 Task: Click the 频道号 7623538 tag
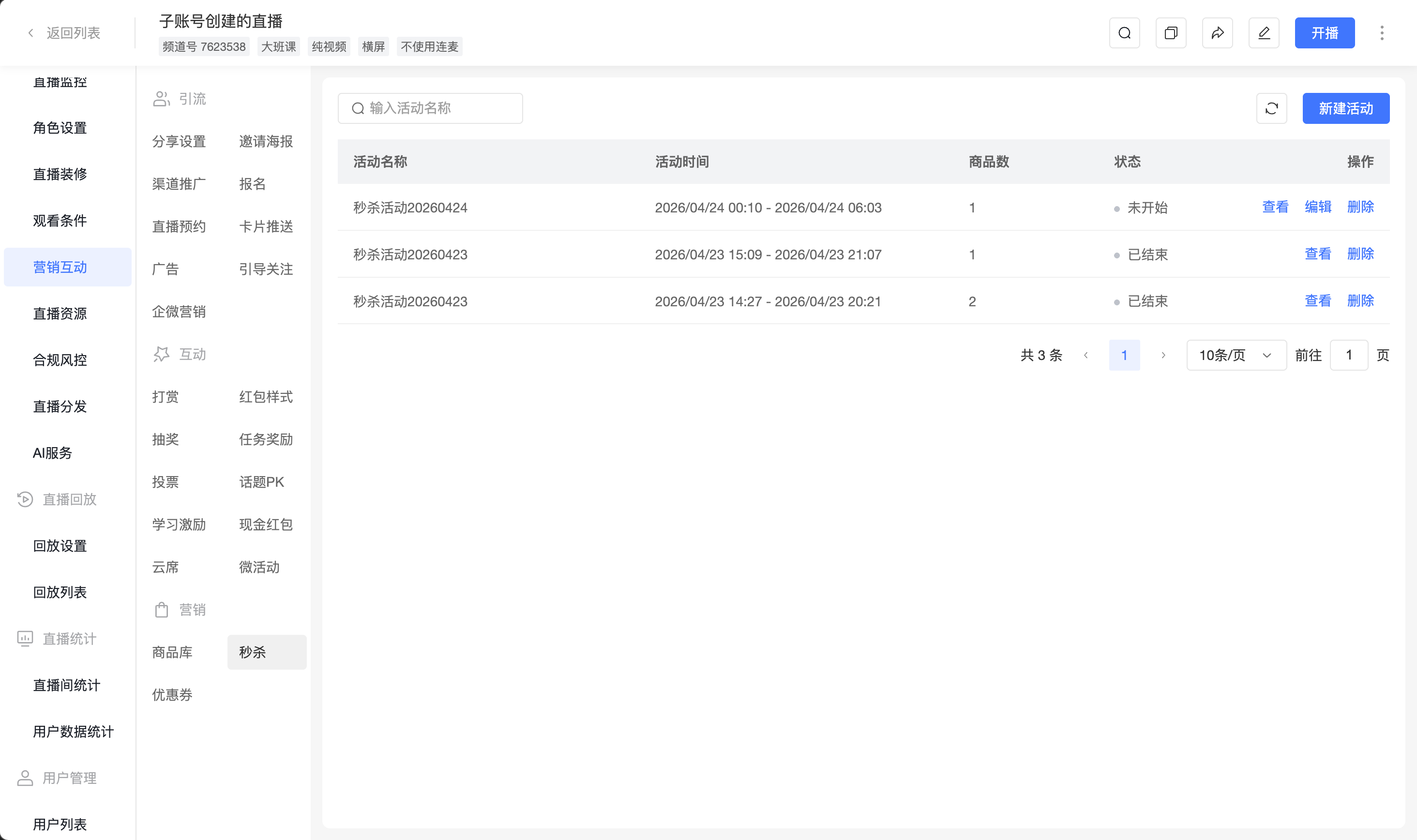click(x=204, y=46)
